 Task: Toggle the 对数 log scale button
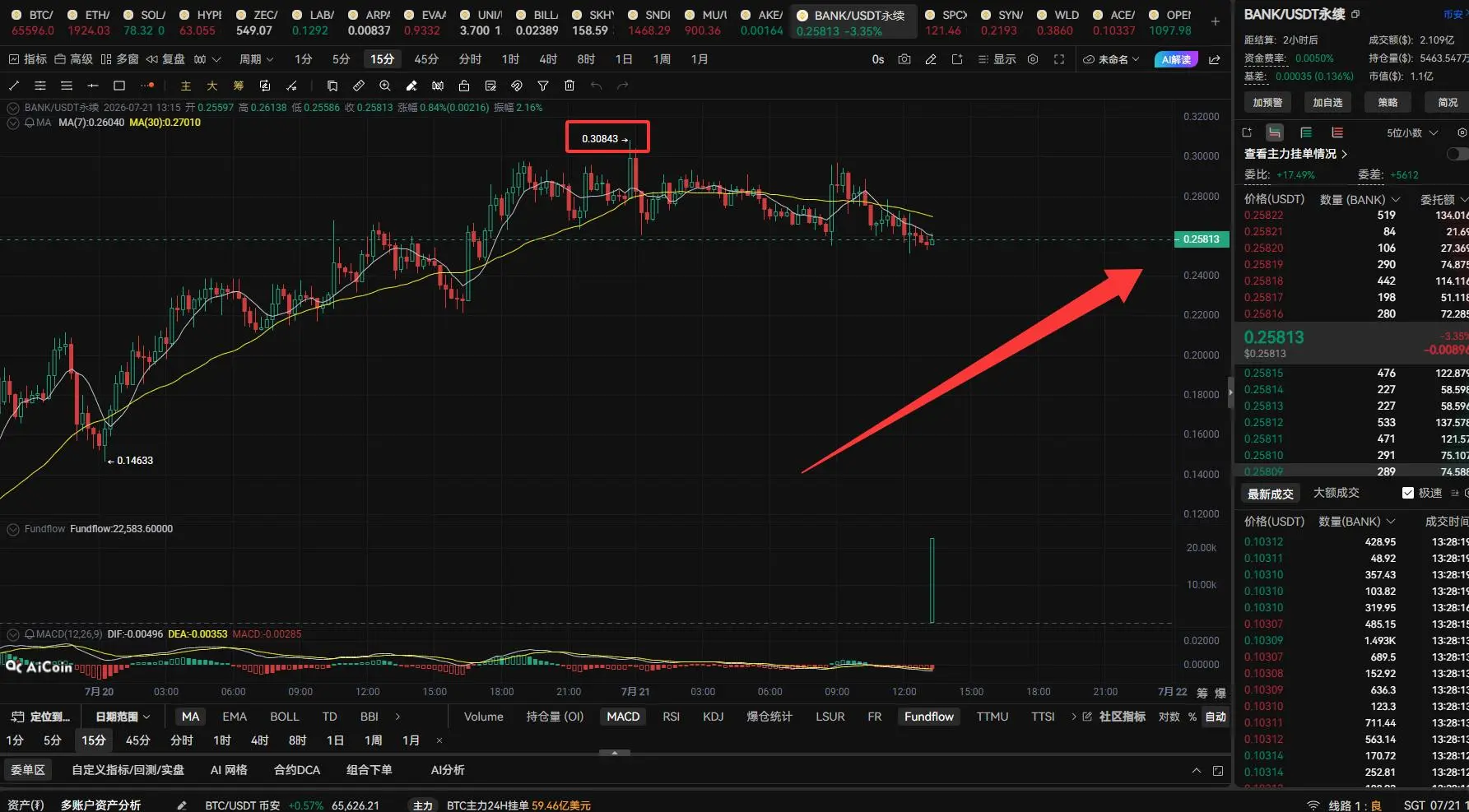click(x=1169, y=717)
